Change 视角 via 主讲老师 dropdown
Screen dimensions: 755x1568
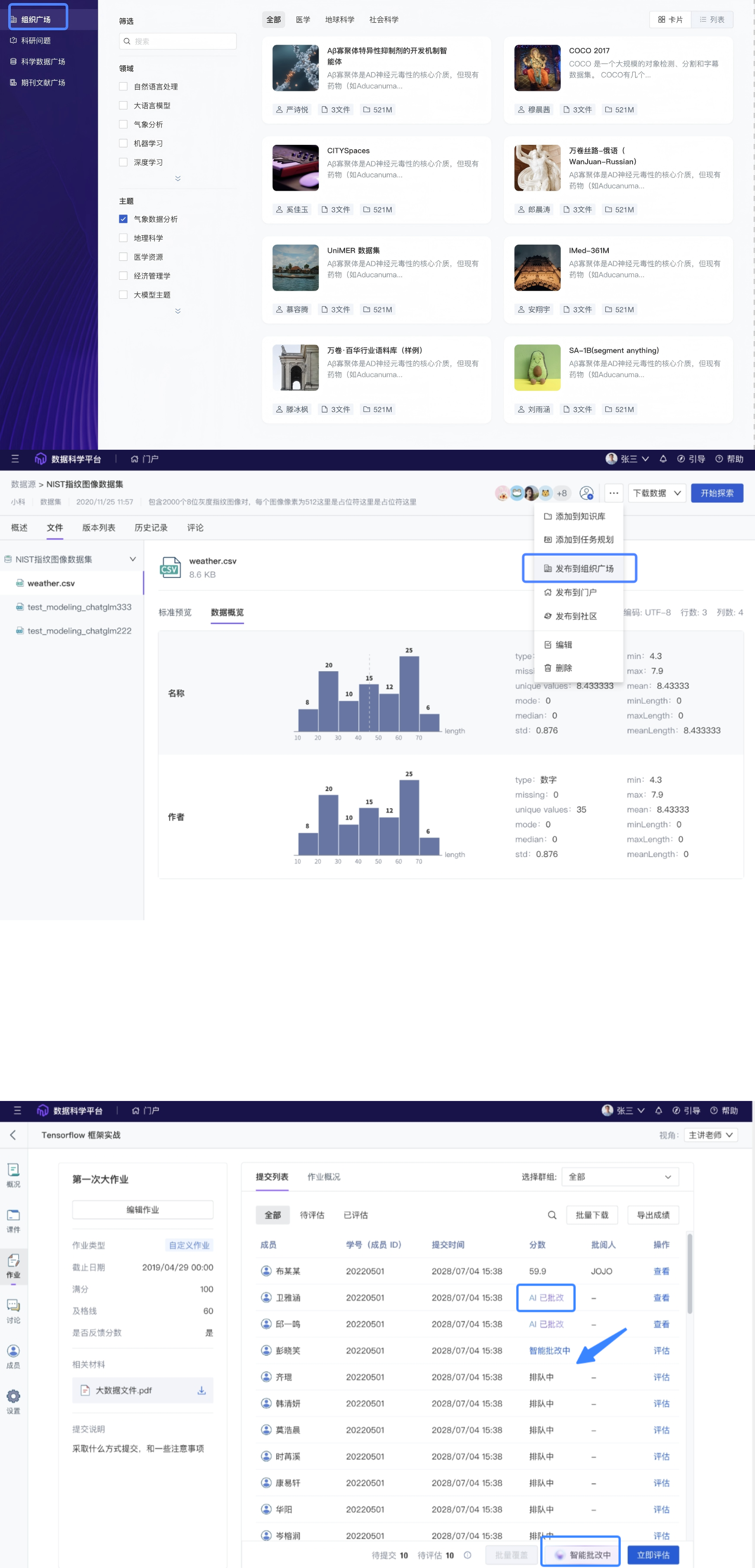[x=710, y=1135]
